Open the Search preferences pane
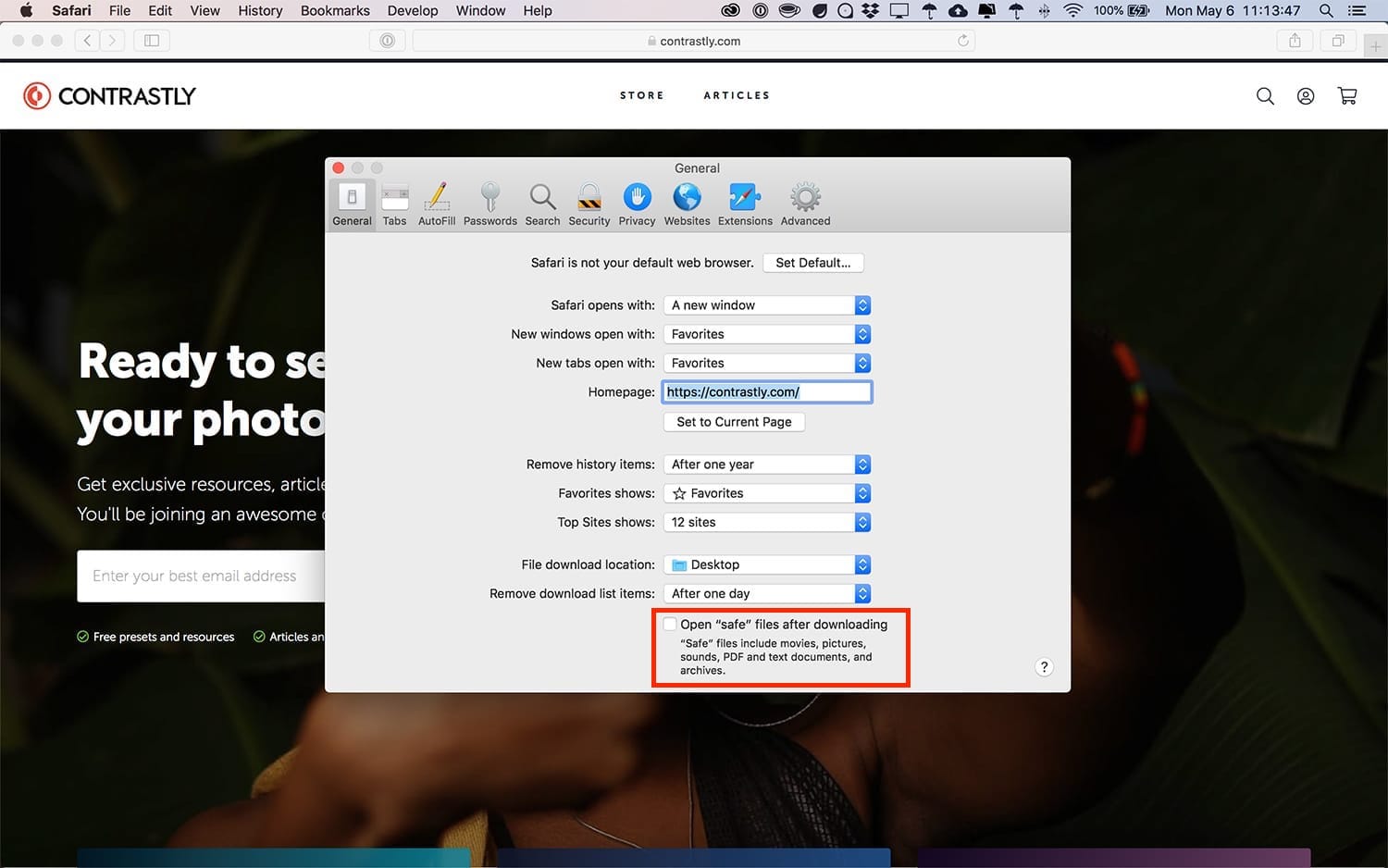The height and width of the screenshot is (868, 1388). (542, 205)
